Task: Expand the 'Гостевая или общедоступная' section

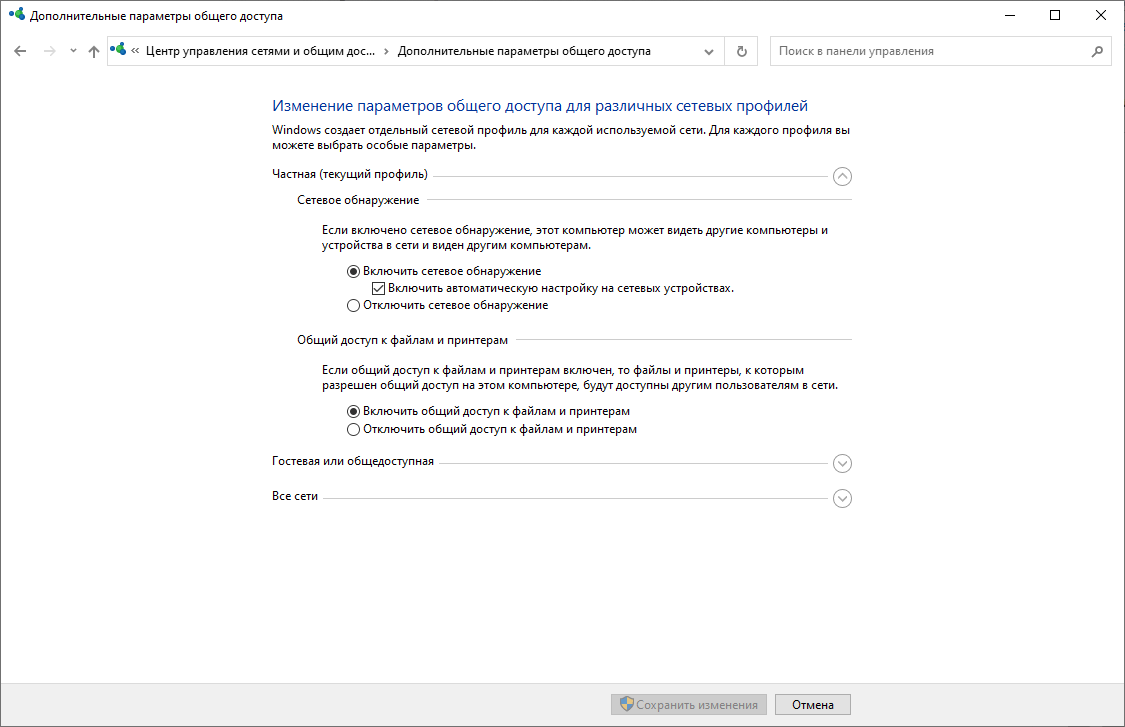Action: 842,463
